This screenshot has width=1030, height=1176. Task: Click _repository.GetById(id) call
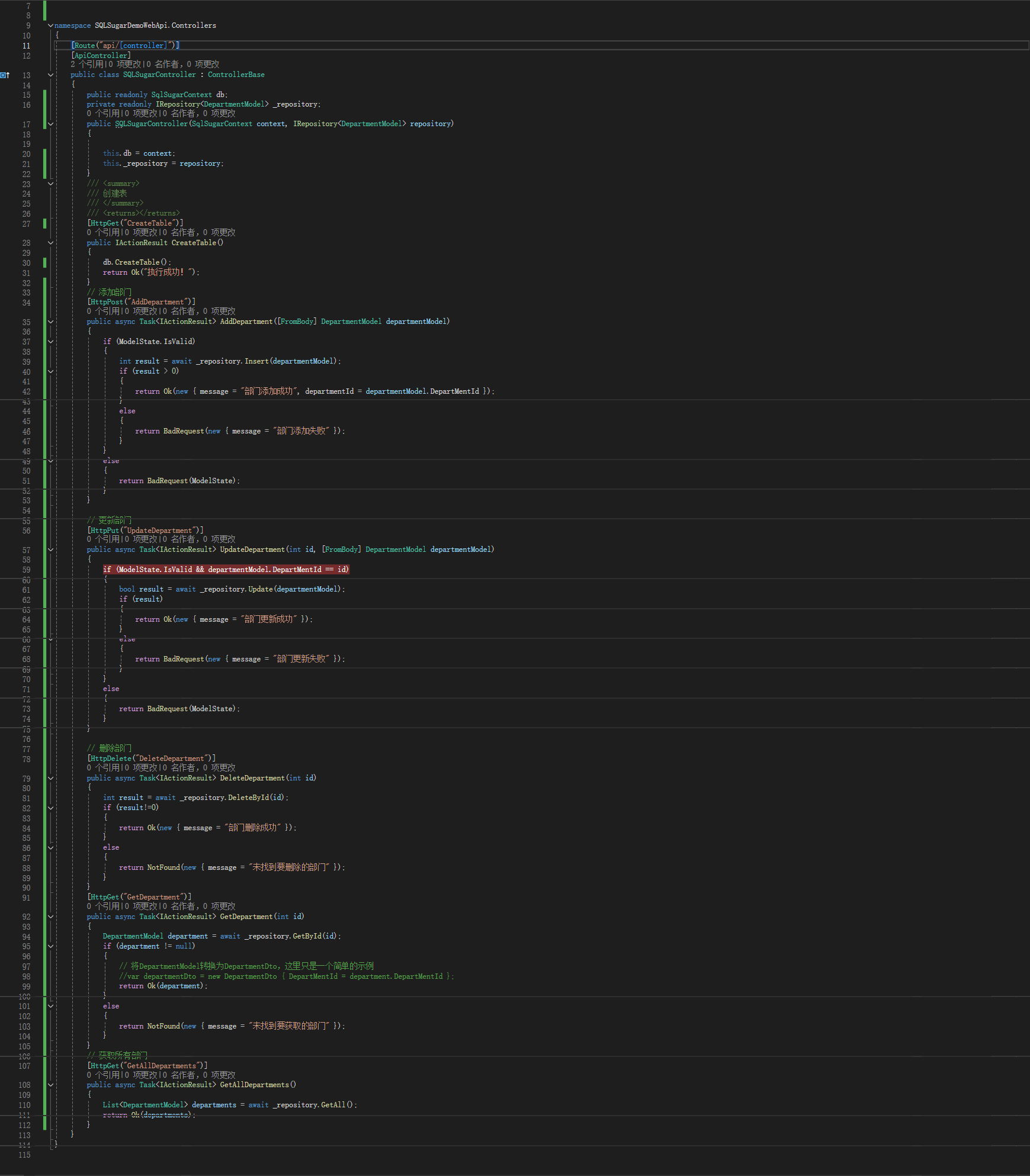pyautogui.click(x=291, y=936)
